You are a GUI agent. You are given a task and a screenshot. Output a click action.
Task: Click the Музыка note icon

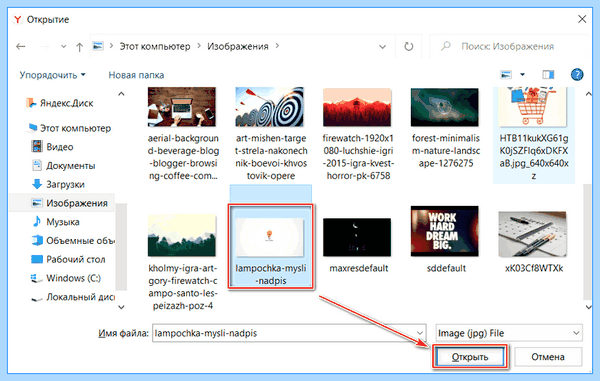click(37, 221)
